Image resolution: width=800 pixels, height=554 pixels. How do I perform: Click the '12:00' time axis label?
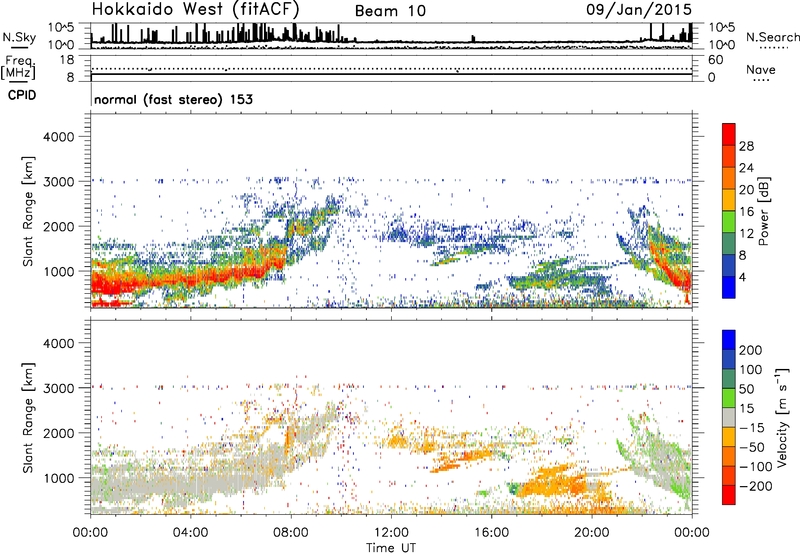pos(391,533)
